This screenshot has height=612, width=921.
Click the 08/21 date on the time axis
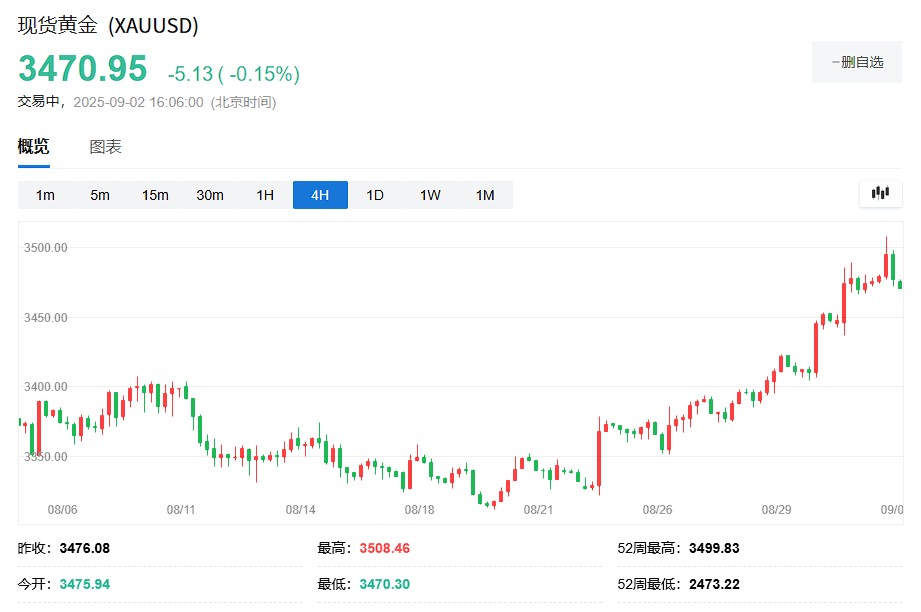click(x=539, y=509)
